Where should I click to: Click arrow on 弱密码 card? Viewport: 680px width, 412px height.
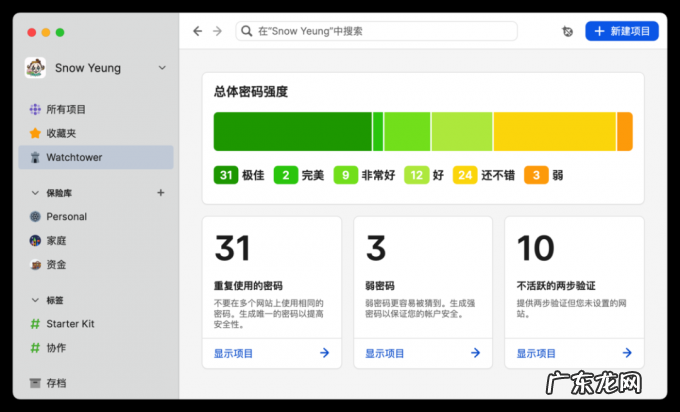point(476,353)
